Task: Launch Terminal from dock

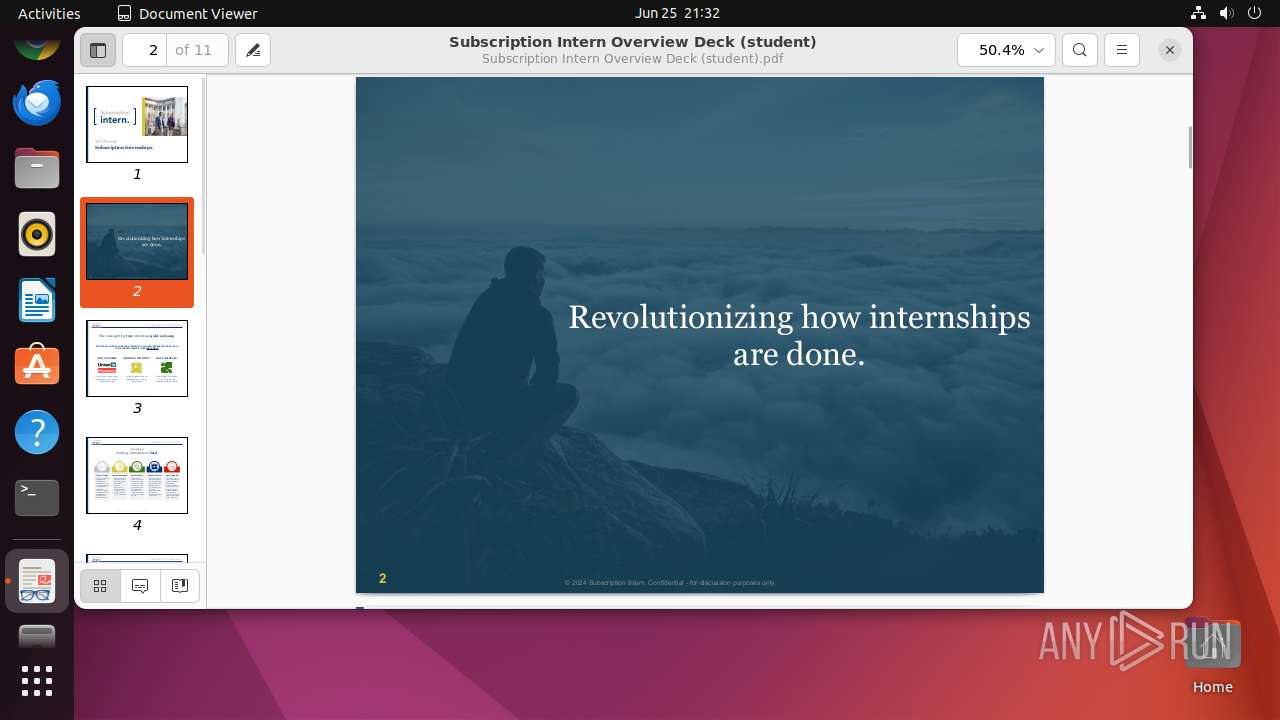Action: click(x=37, y=498)
